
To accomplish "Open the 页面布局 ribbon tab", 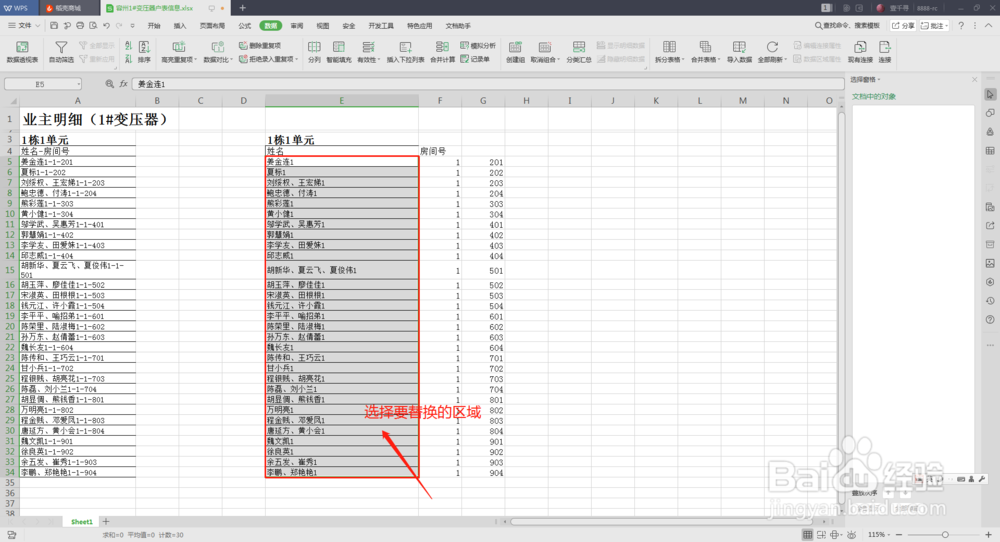I will pos(212,26).
